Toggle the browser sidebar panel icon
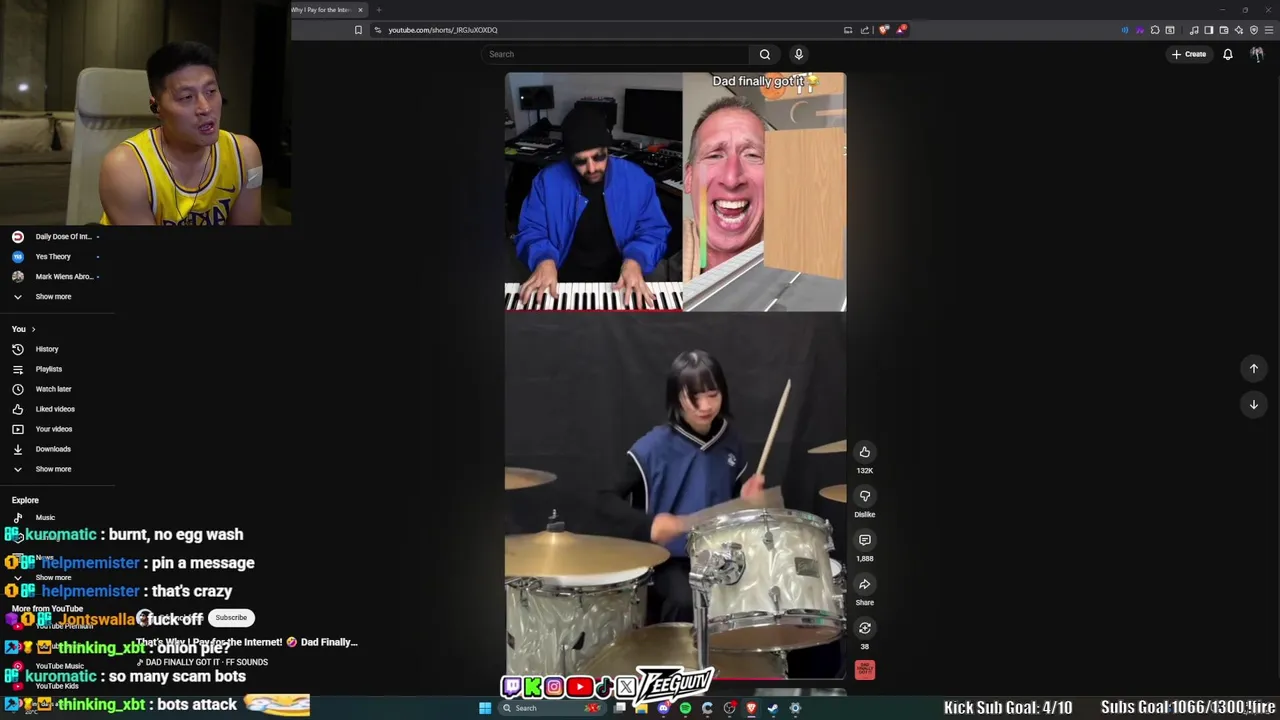Image resolution: width=1280 pixels, height=720 pixels. [1208, 30]
